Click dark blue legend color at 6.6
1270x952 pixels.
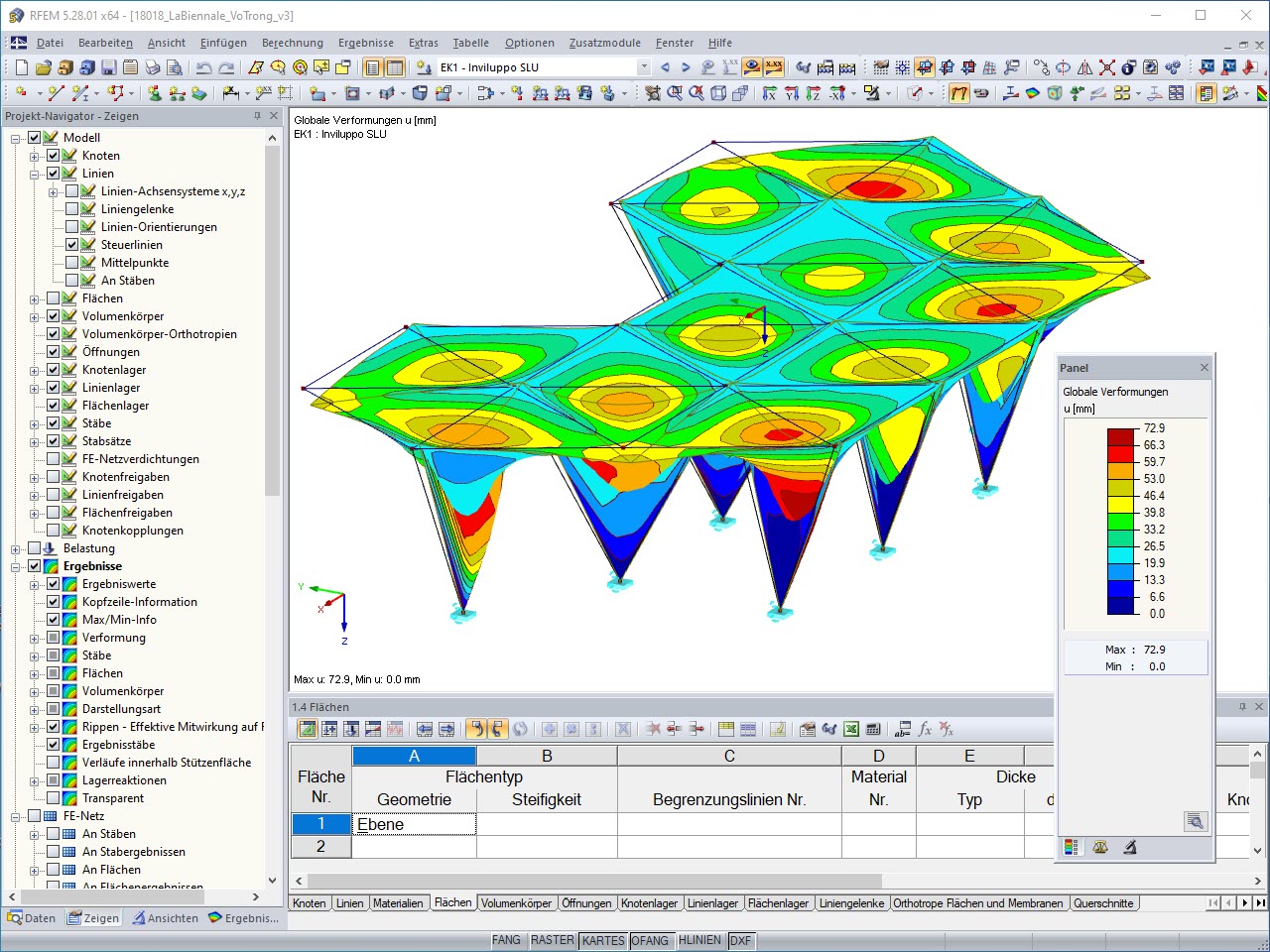(x=1121, y=605)
